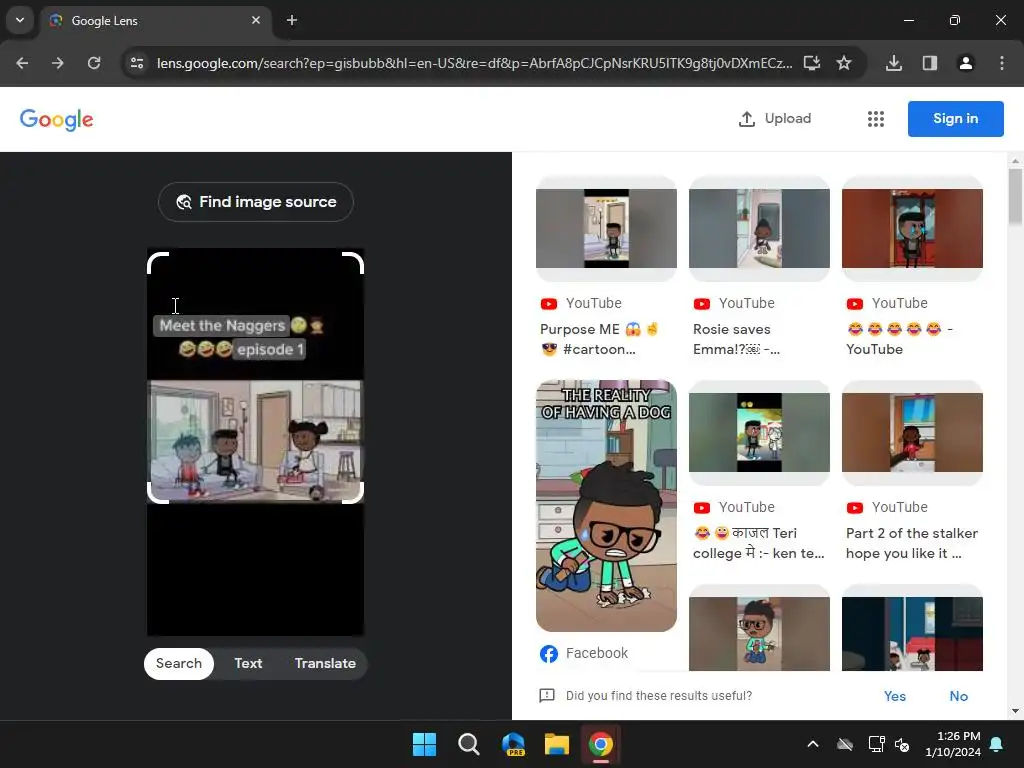Click Upload to add an image
1024x768 pixels.
coord(775,119)
